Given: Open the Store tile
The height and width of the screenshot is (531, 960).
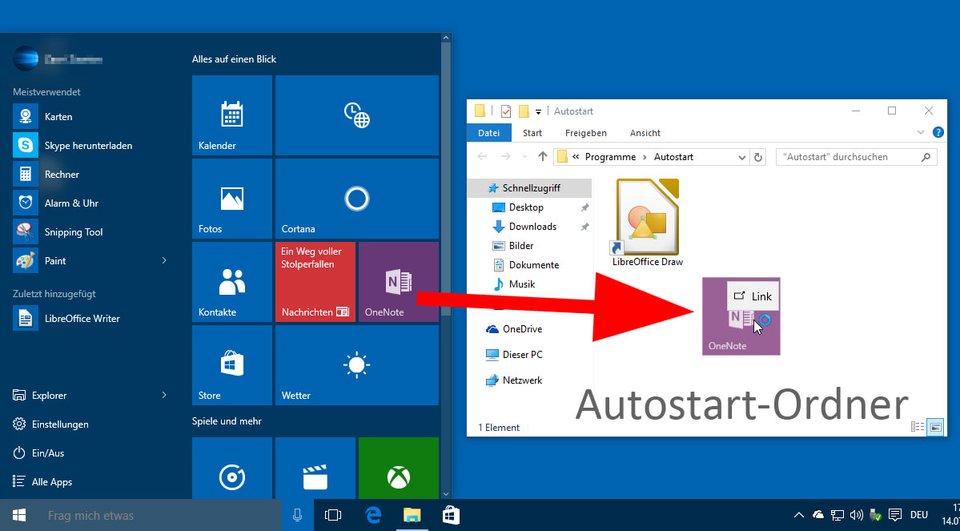Looking at the screenshot, I should pos(232,365).
